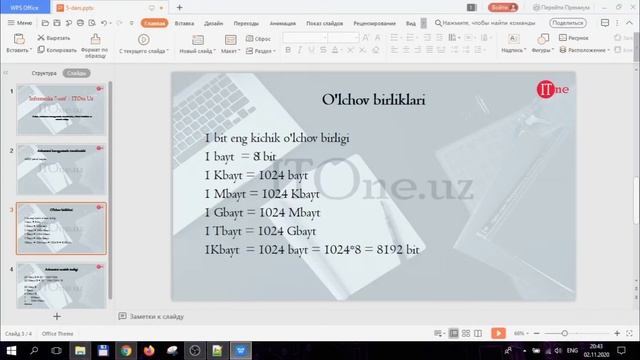Switch to slide sorter view icon
The image size is (640, 360).
[466, 333]
